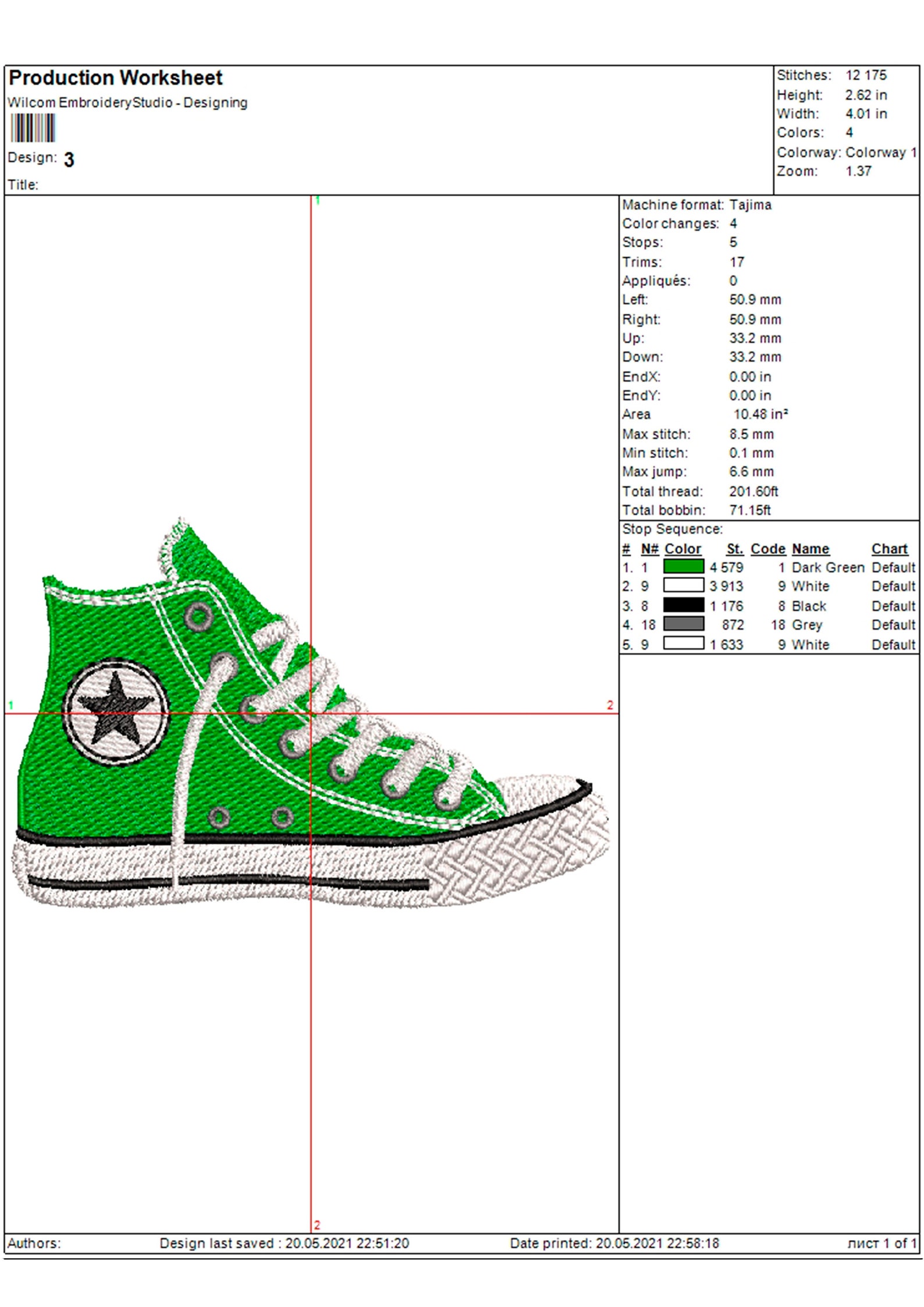Click the 'Up:' label
The width and height of the screenshot is (924, 1307).
[x=633, y=338]
